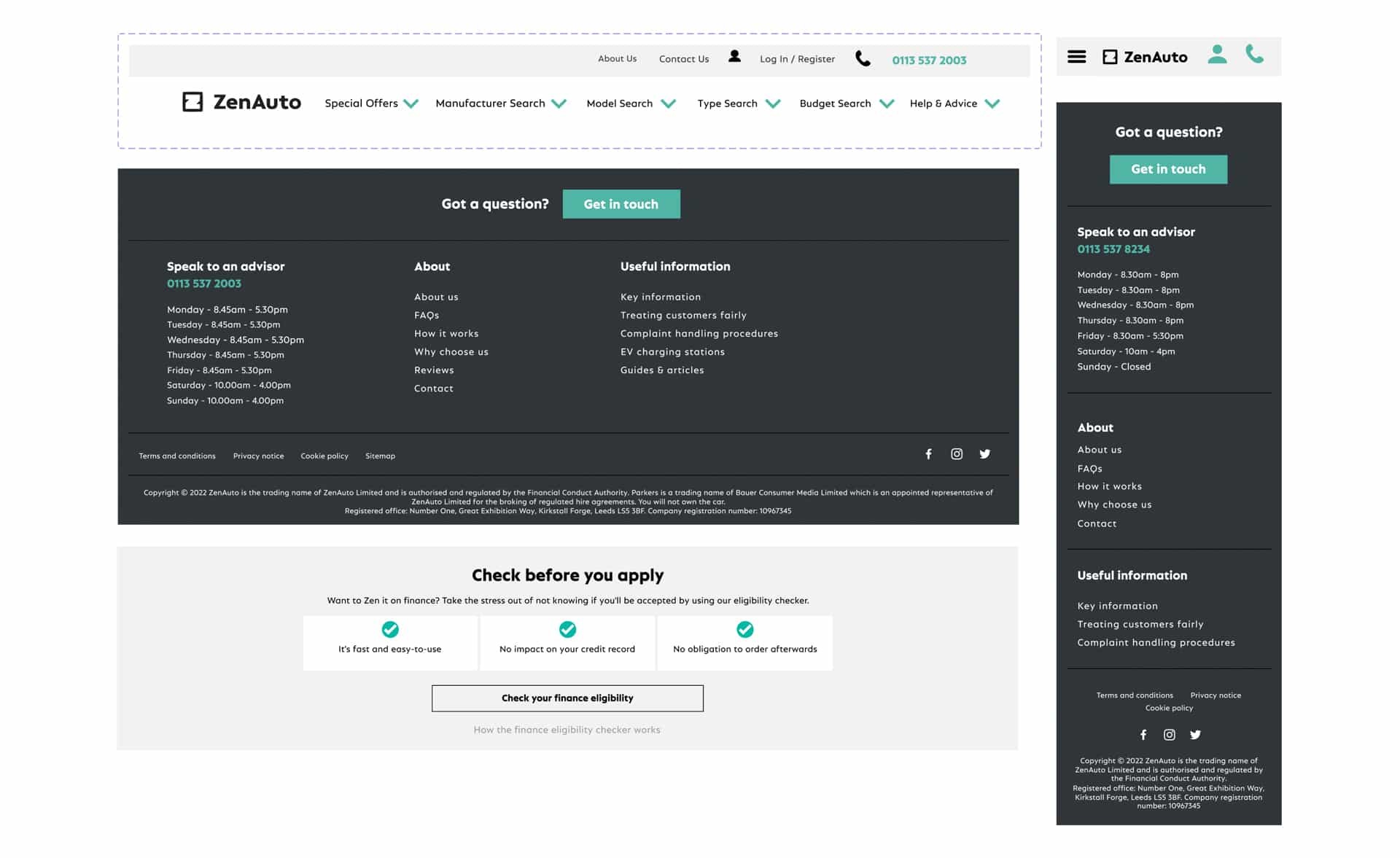Open Terms and conditions in desktop footer
Screen dimensions: 1400x858
pyautogui.click(x=177, y=456)
